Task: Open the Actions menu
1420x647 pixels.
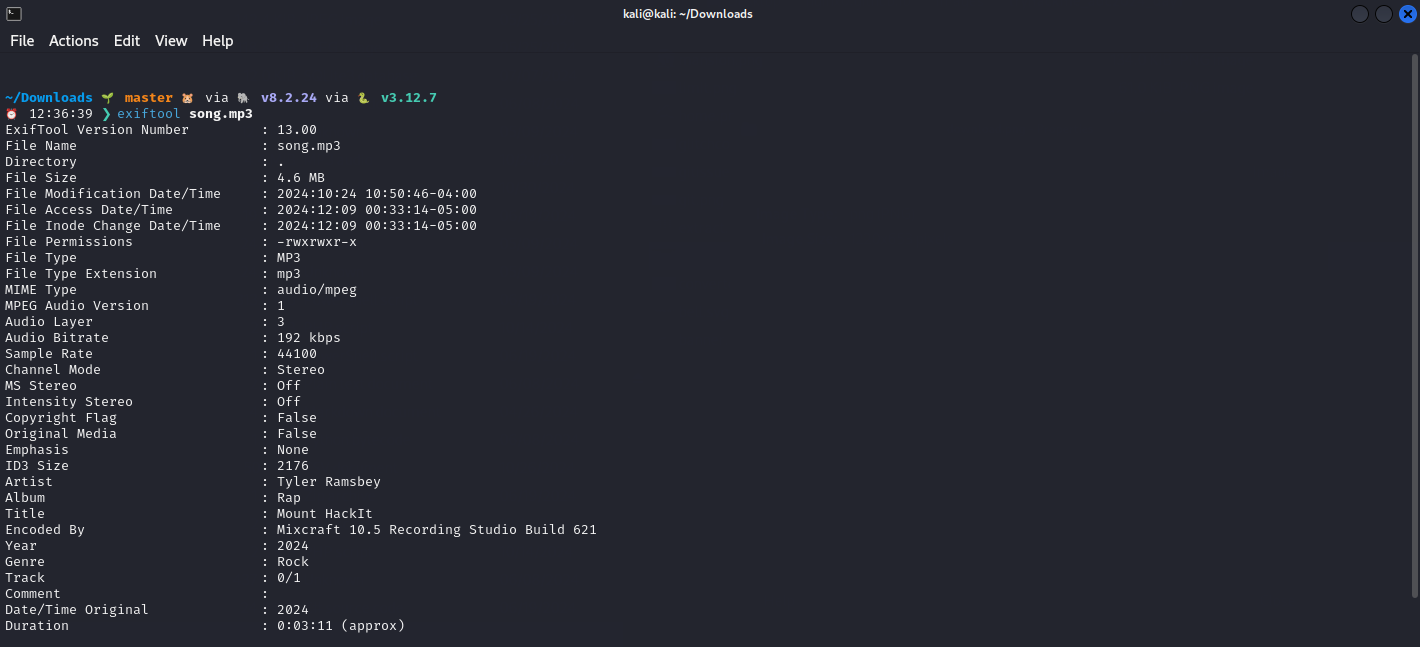Action: tap(74, 41)
